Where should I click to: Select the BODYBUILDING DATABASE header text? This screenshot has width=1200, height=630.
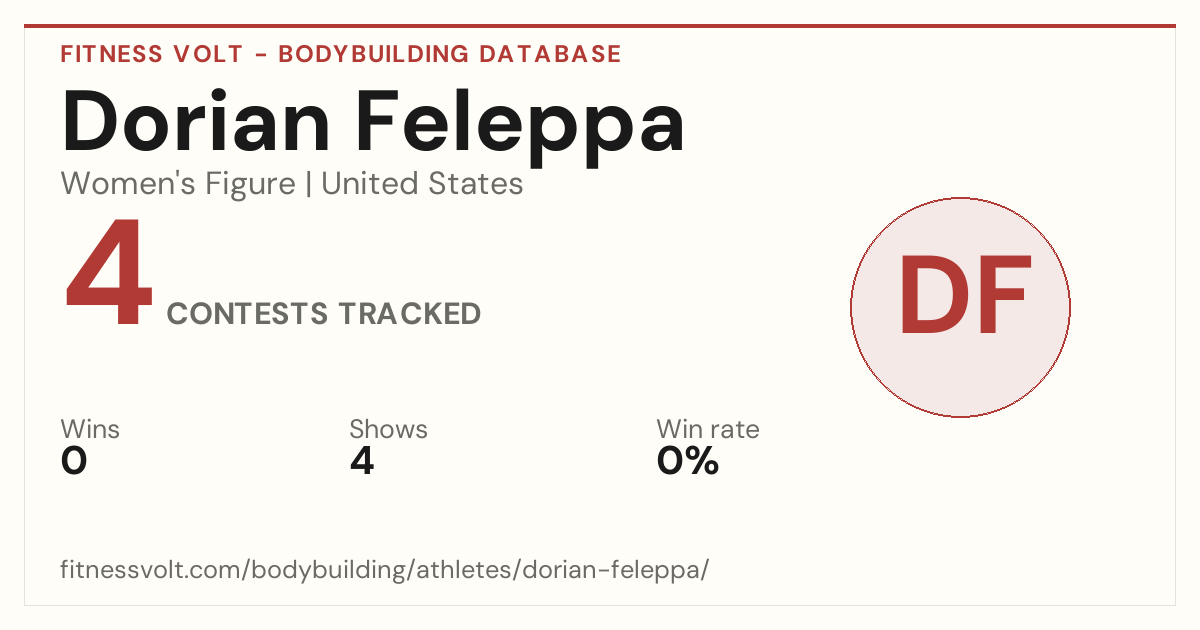[x=450, y=54]
